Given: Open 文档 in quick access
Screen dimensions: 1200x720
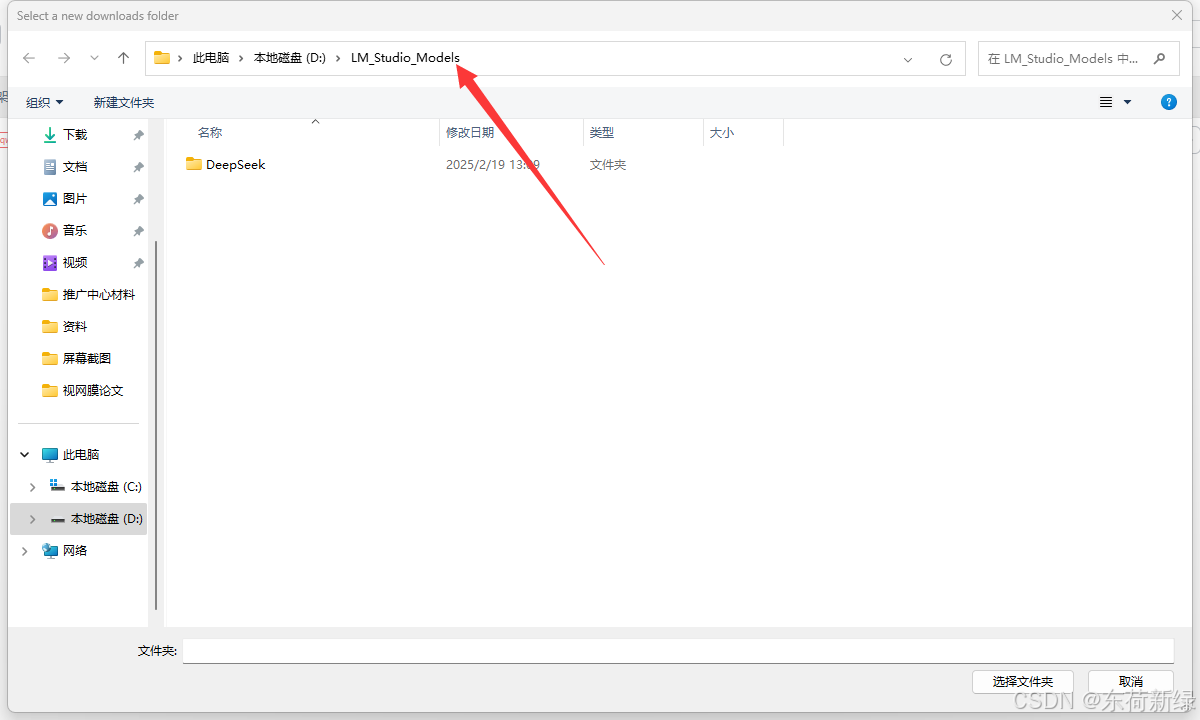Looking at the screenshot, I should tap(75, 166).
